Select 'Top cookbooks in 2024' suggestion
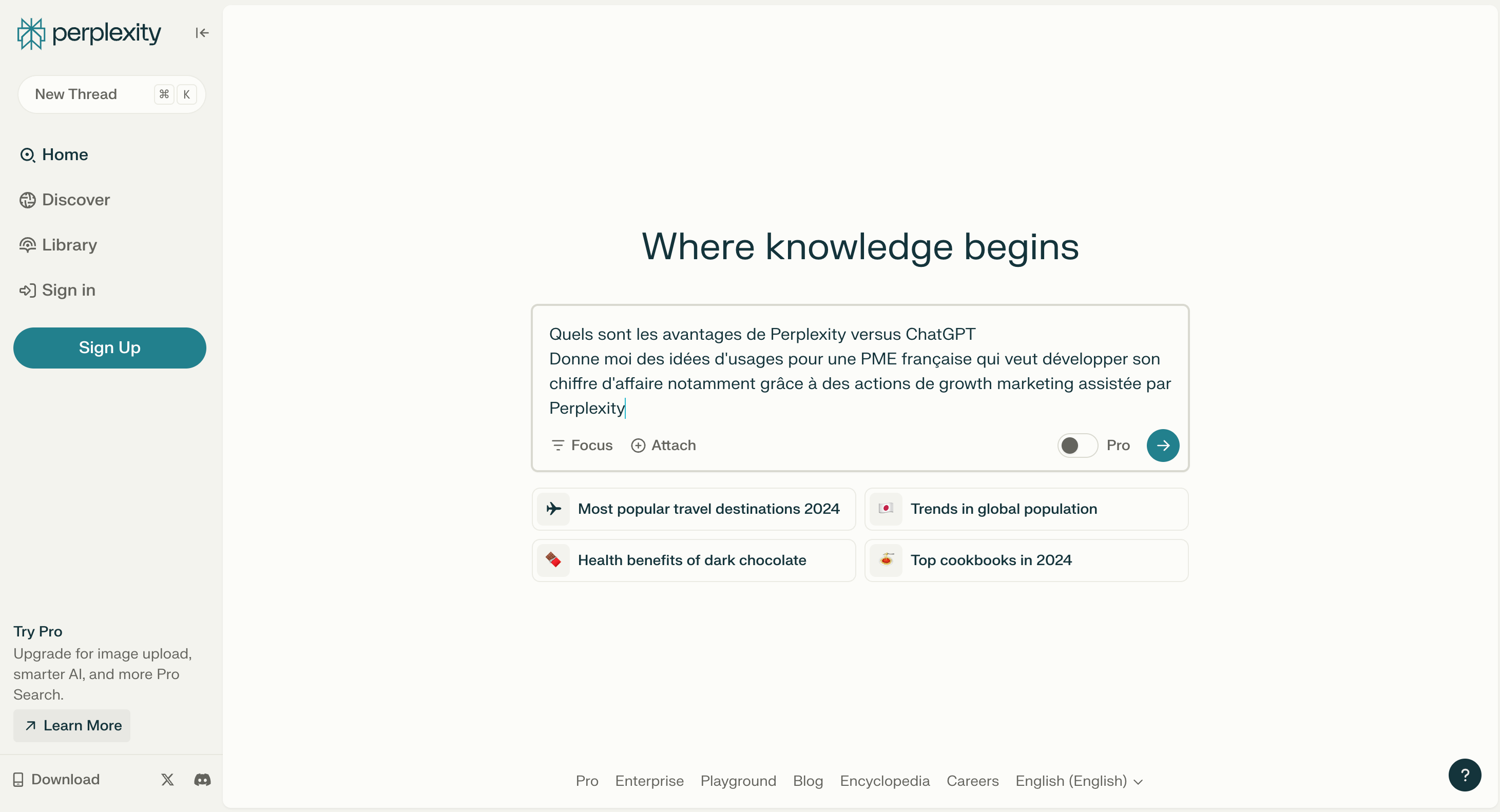This screenshot has height=812, width=1500. 1026,560
